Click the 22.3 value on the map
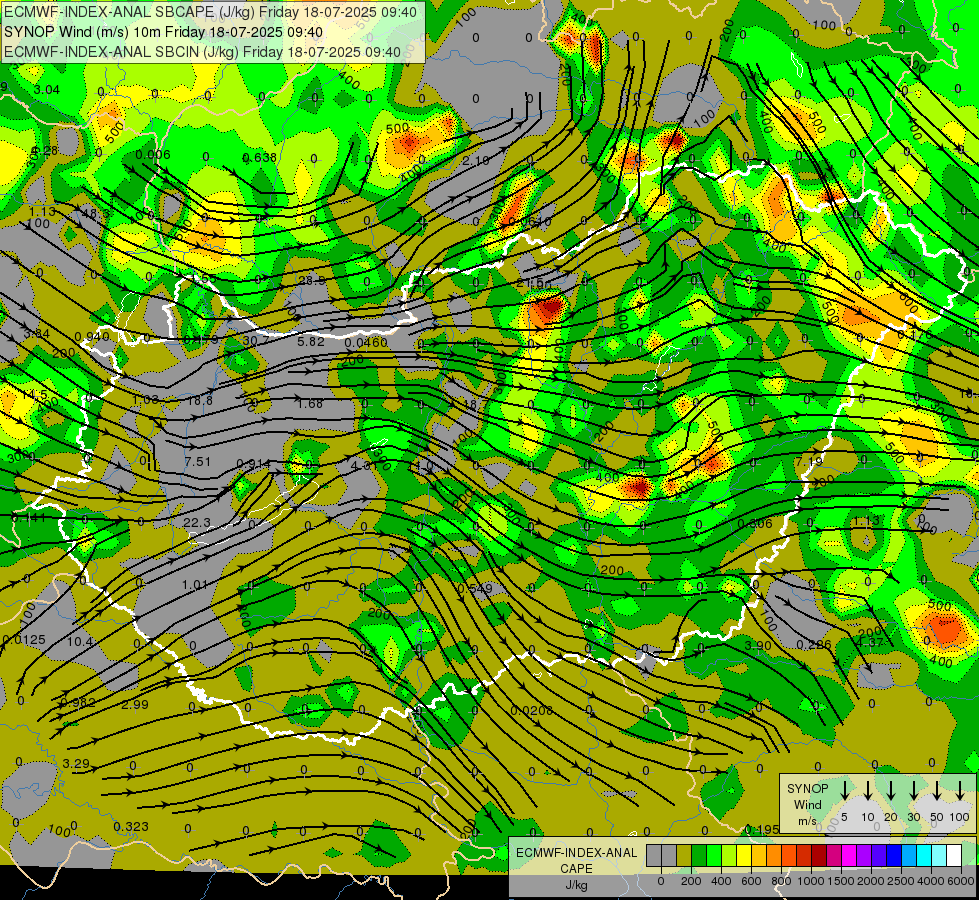Viewport: 979px width, 900px height. (x=197, y=523)
